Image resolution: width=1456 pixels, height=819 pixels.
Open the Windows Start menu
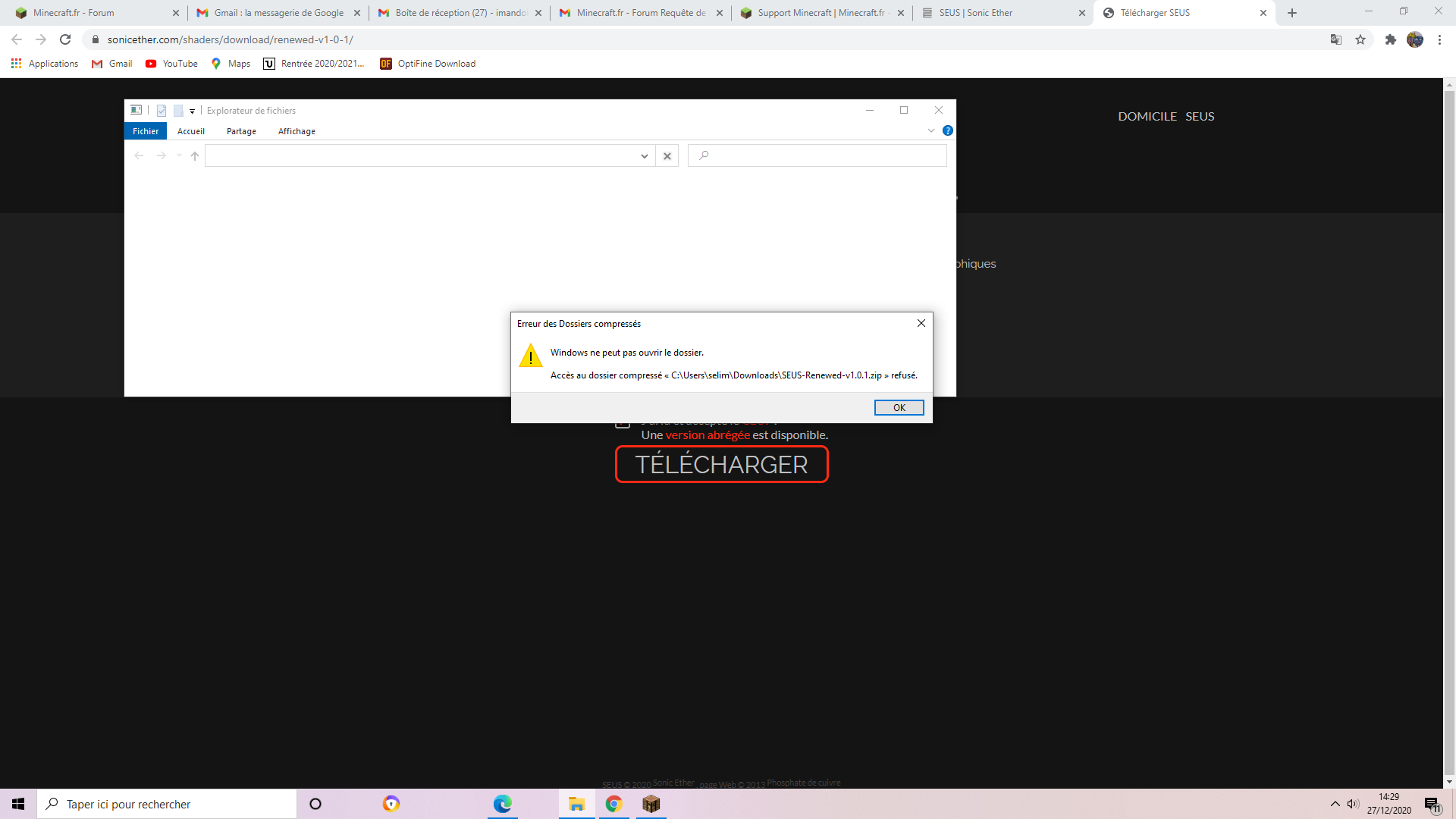pos(18,804)
